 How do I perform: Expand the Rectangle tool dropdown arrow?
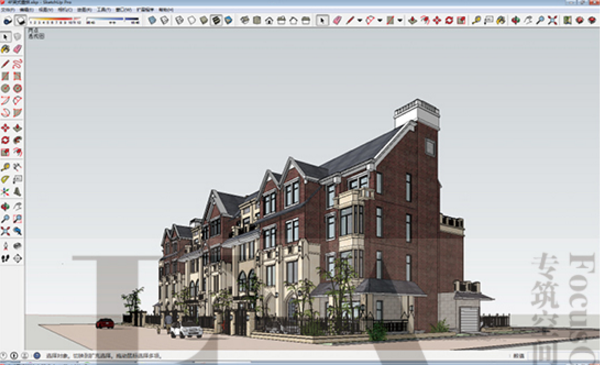(400, 20)
